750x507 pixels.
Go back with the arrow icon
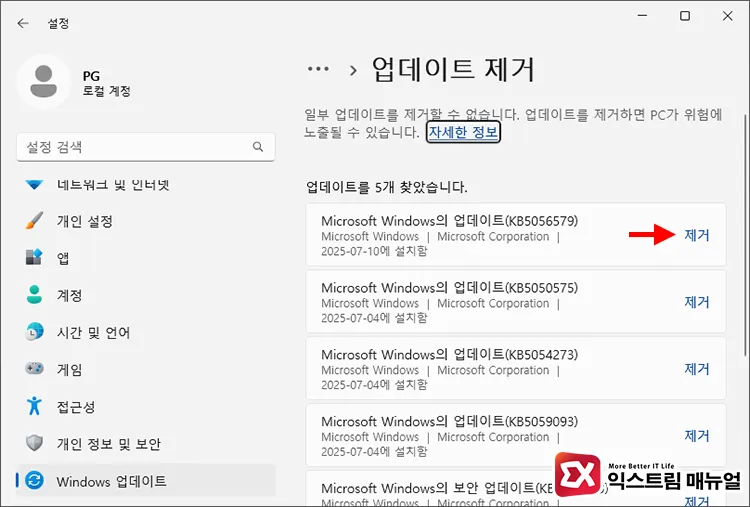coord(22,23)
